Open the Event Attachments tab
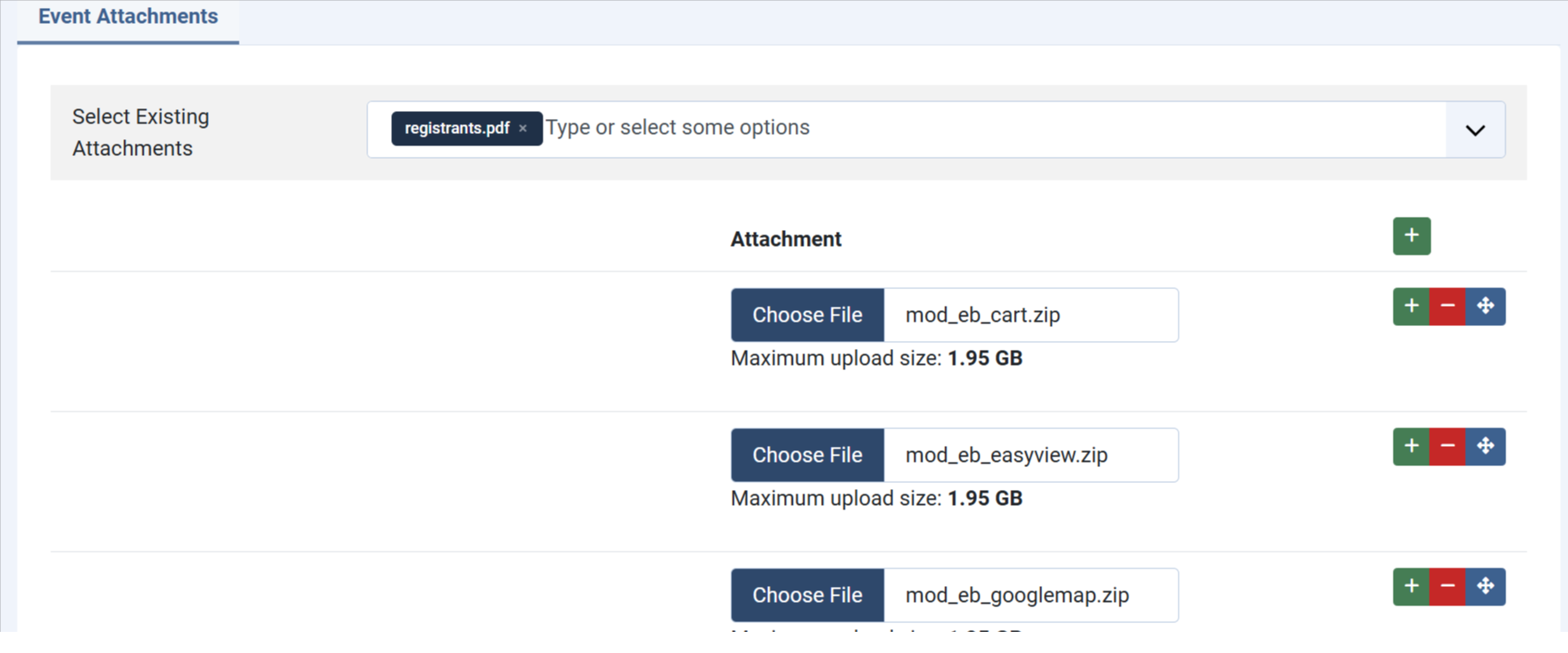The width and height of the screenshot is (1568, 653). pos(128,17)
